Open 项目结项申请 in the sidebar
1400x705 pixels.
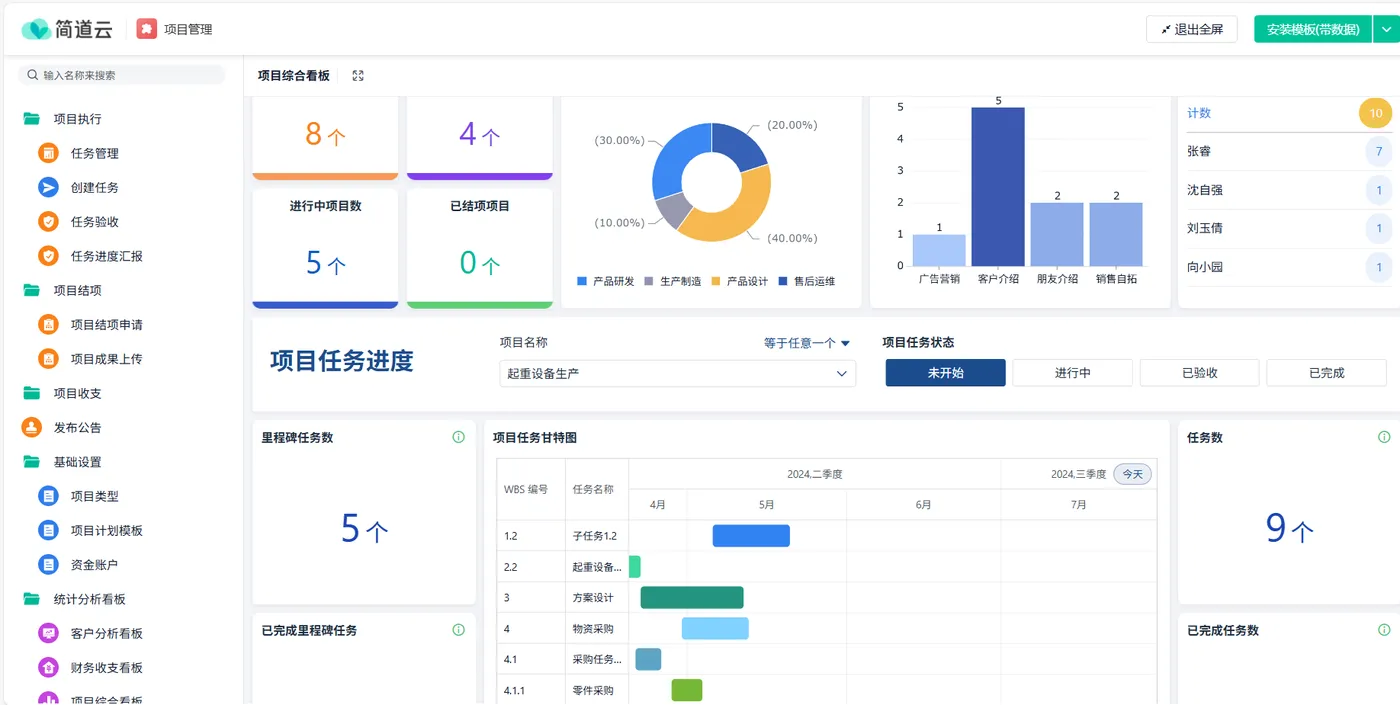[106, 324]
